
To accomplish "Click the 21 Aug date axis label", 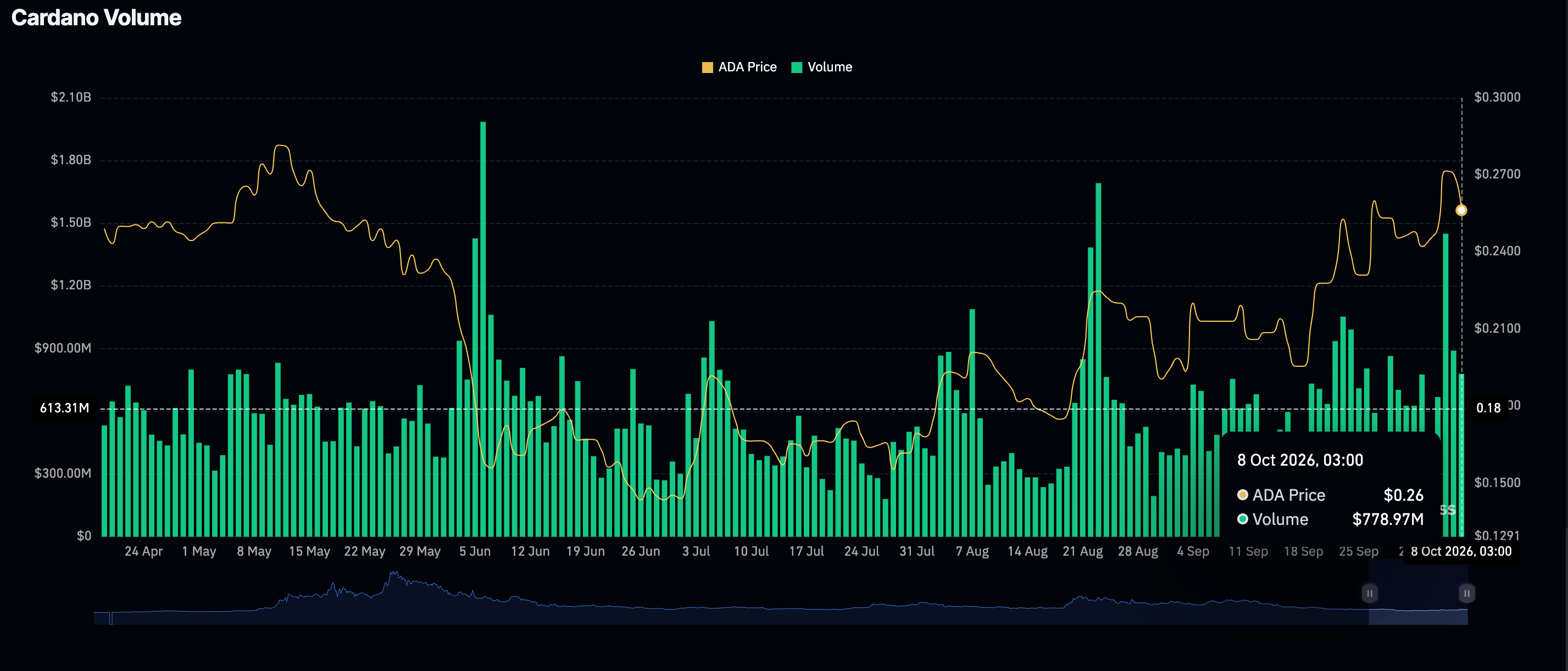I will (1082, 551).
